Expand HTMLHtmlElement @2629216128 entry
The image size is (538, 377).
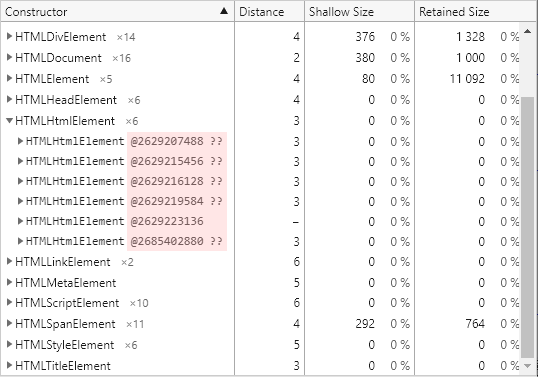(x=20, y=180)
